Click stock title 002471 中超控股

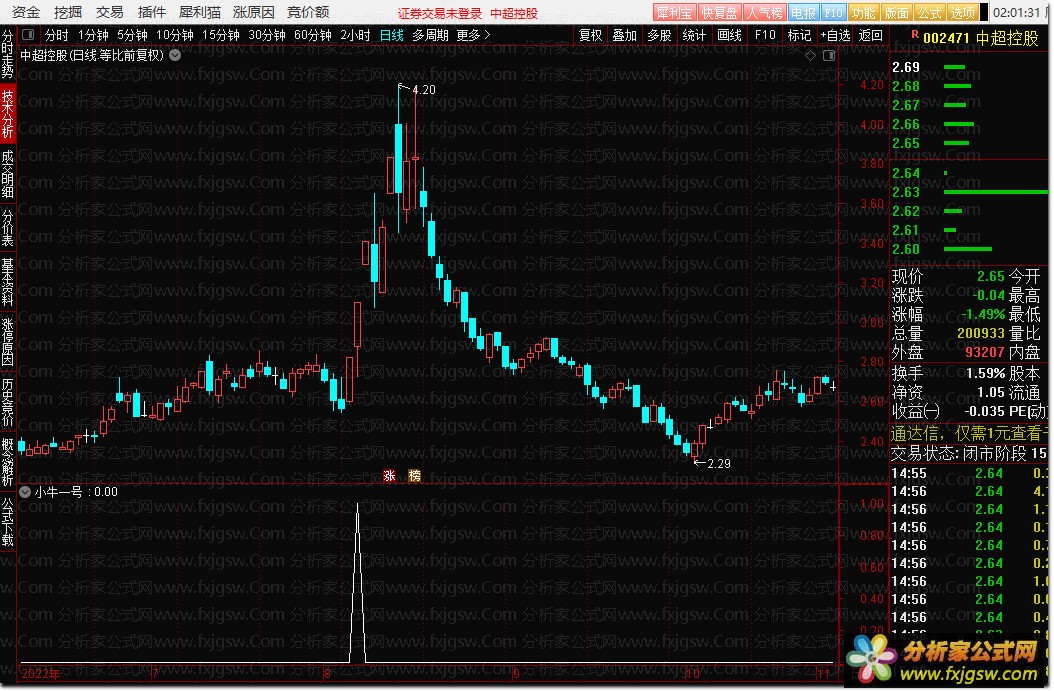[981, 38]
